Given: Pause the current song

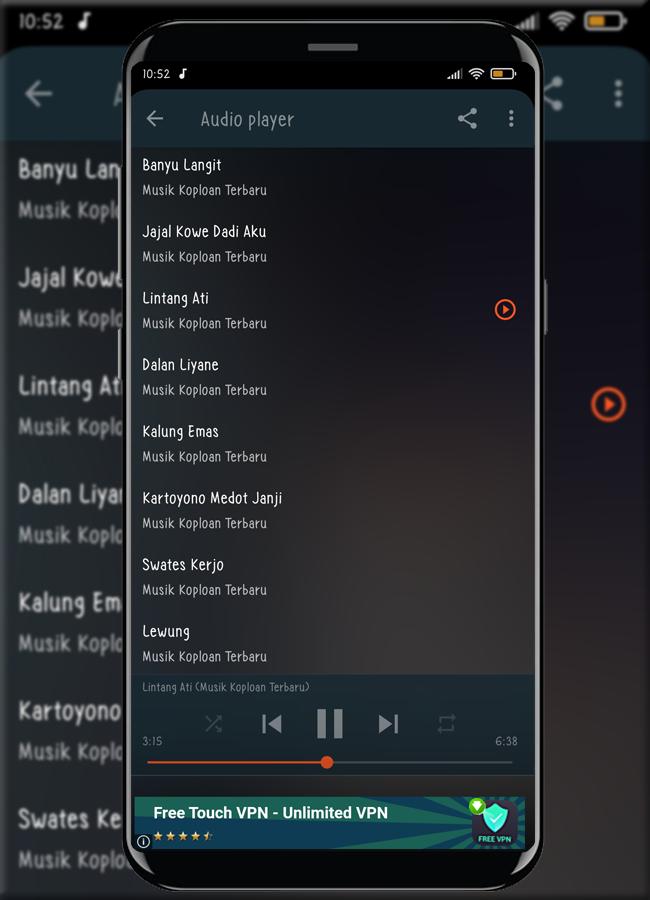Looking at the screenshot, I should click(330, 723).
